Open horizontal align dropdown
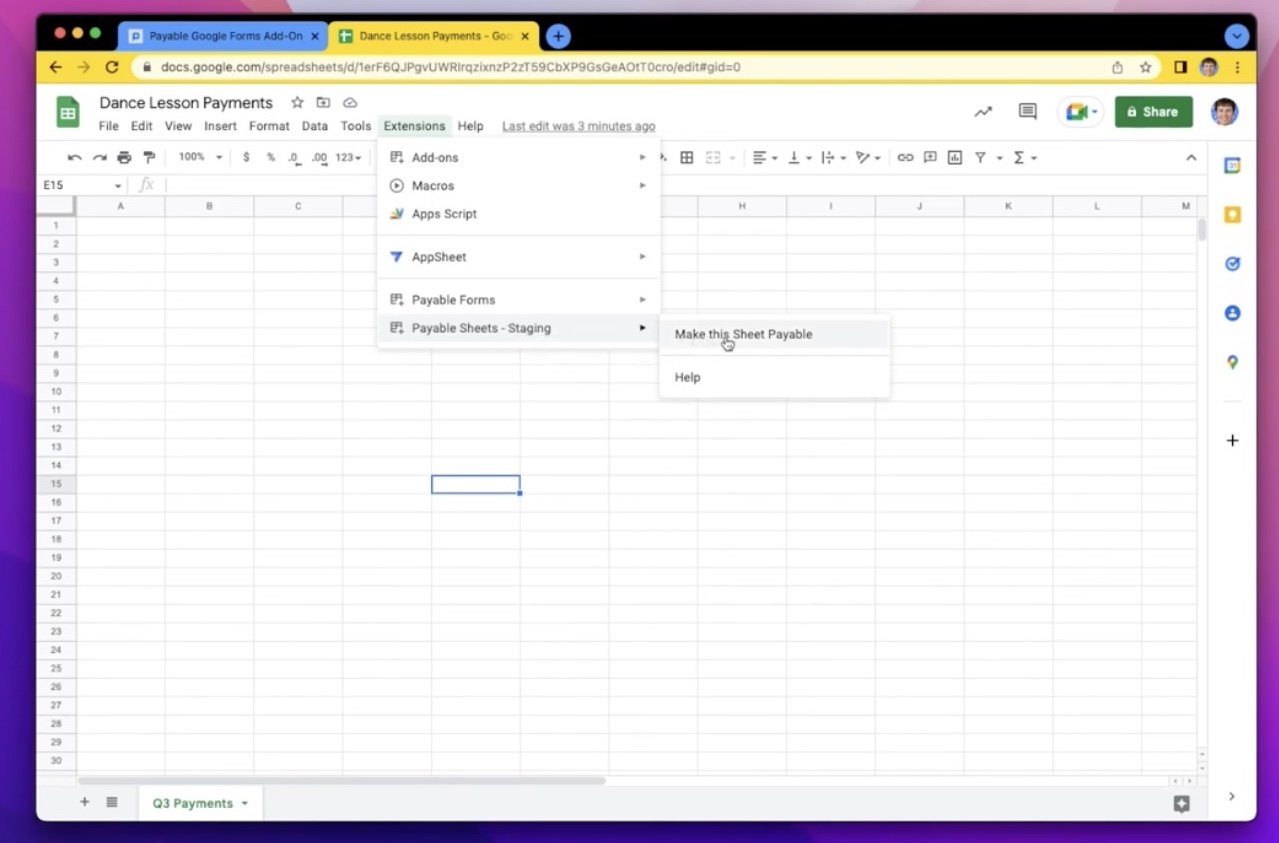The width and height of the screenshot is (1279, 843). point(765,157)
